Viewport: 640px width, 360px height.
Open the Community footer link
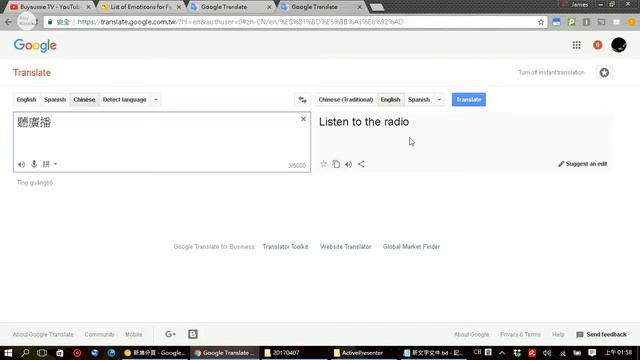click(100, 334)
